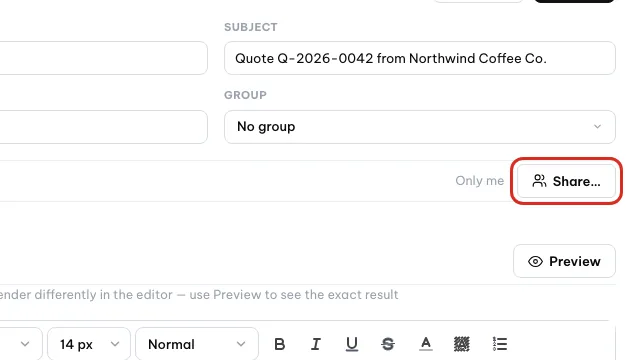
Task: Open the text highlight background tool
Action: (x=462, y=344)
